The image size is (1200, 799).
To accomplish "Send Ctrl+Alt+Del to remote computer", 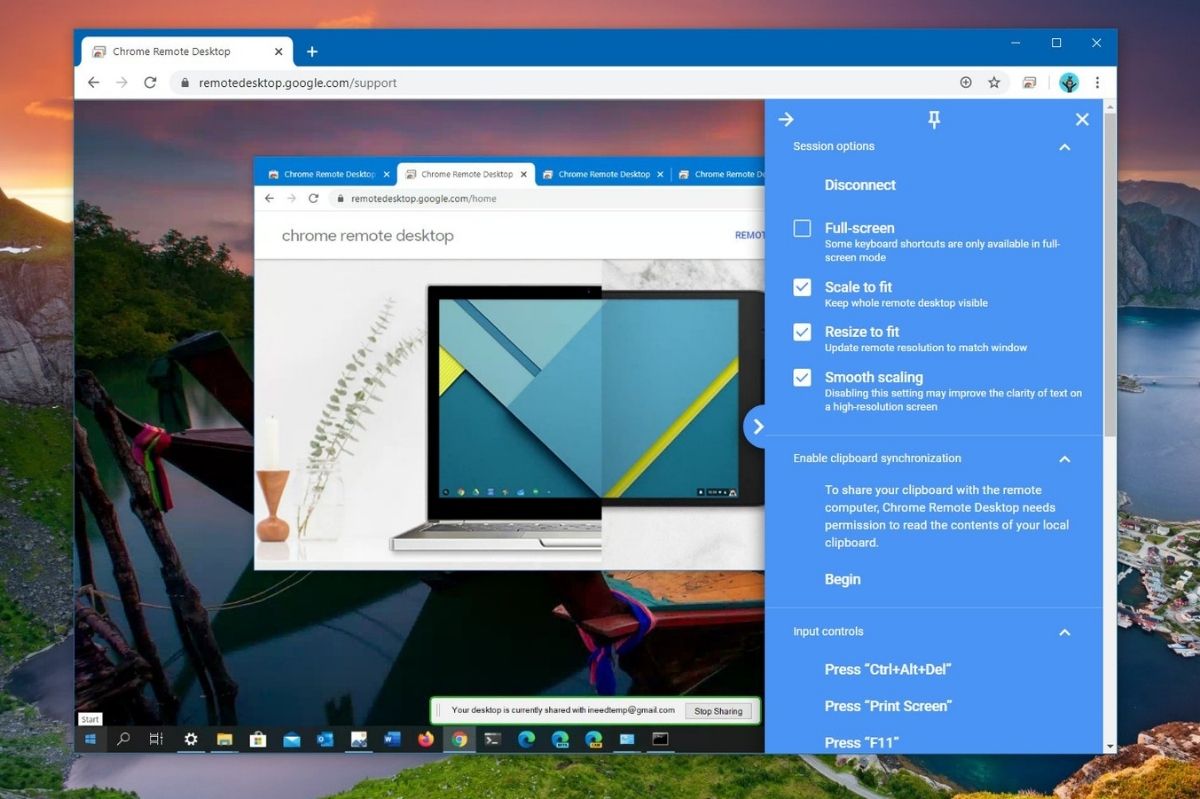I will click(888, 669).
